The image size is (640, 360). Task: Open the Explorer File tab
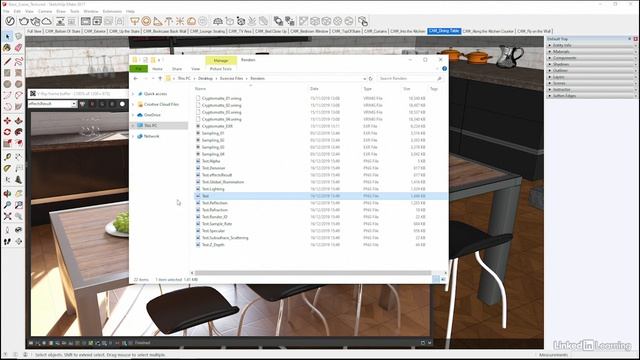[138, 69]
